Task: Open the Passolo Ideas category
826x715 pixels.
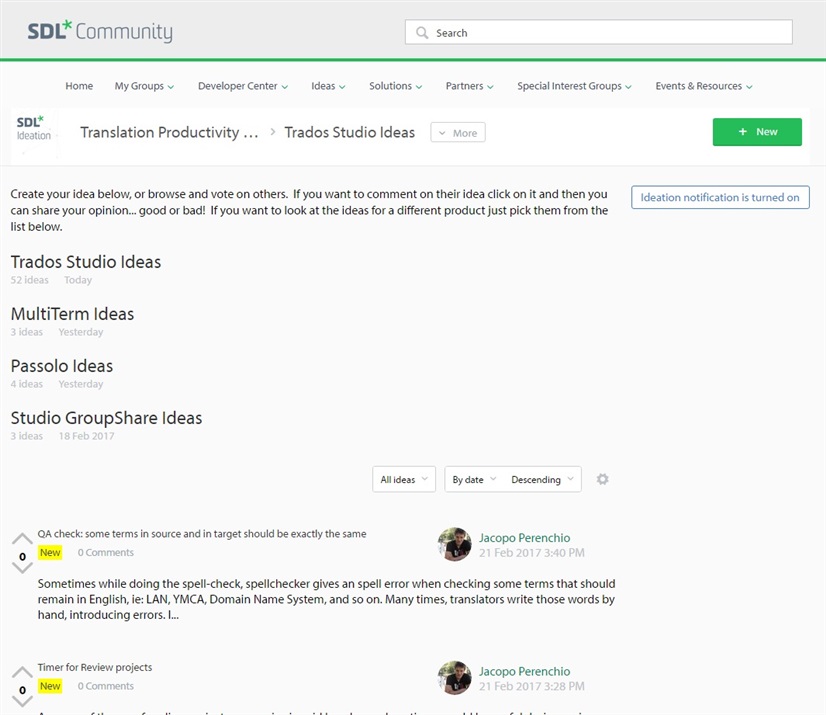Action: pos(62,366)
